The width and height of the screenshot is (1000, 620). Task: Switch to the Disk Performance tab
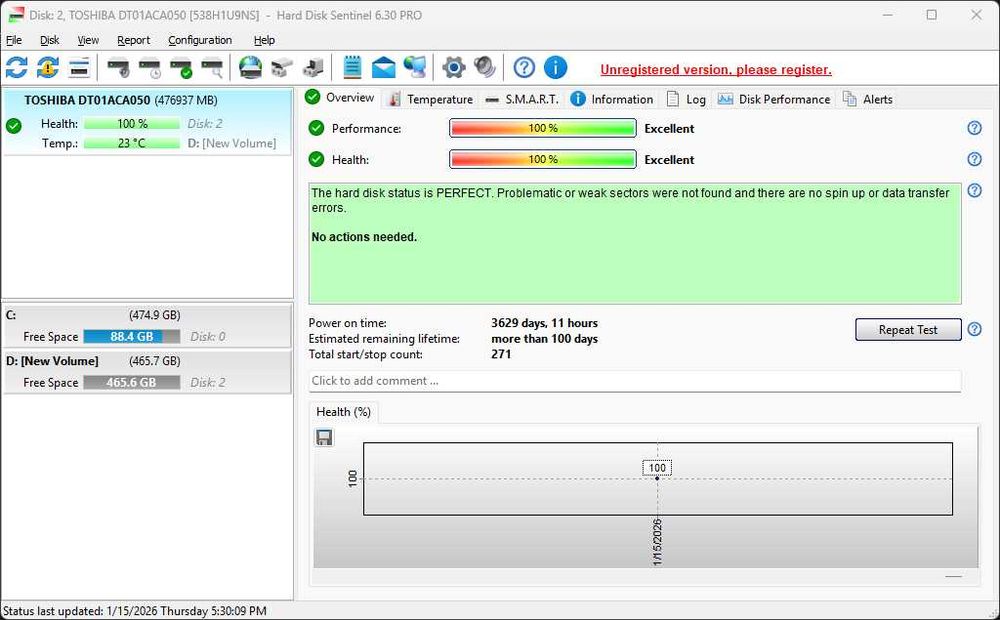tap(774, 100)
